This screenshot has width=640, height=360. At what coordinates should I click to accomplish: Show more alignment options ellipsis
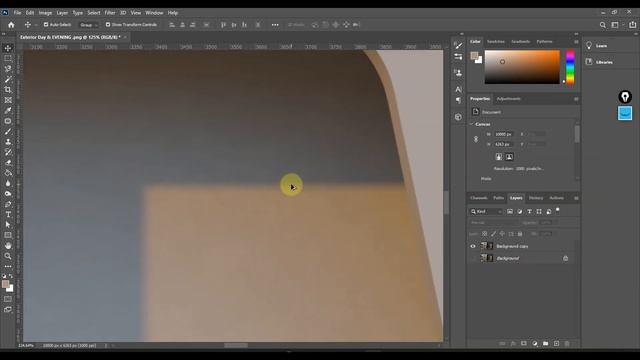coord(275,25)
